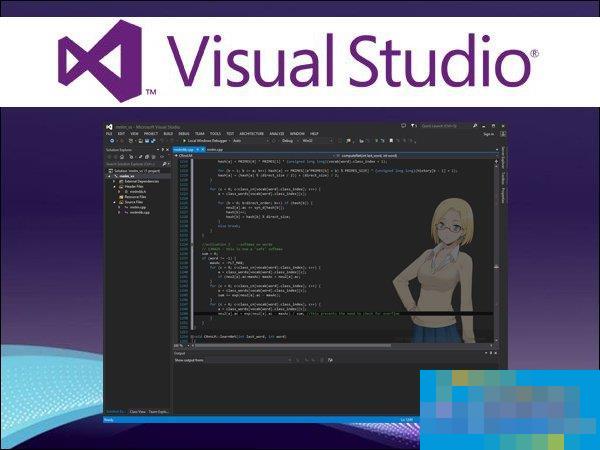Collapse the Source Files folder
Image resolution: width=600 pixels, height=450 pixels.
pos(114,202)
